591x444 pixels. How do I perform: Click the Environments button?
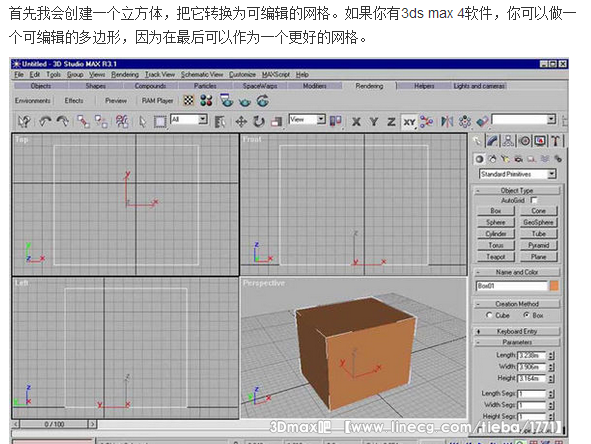(33, 101)
